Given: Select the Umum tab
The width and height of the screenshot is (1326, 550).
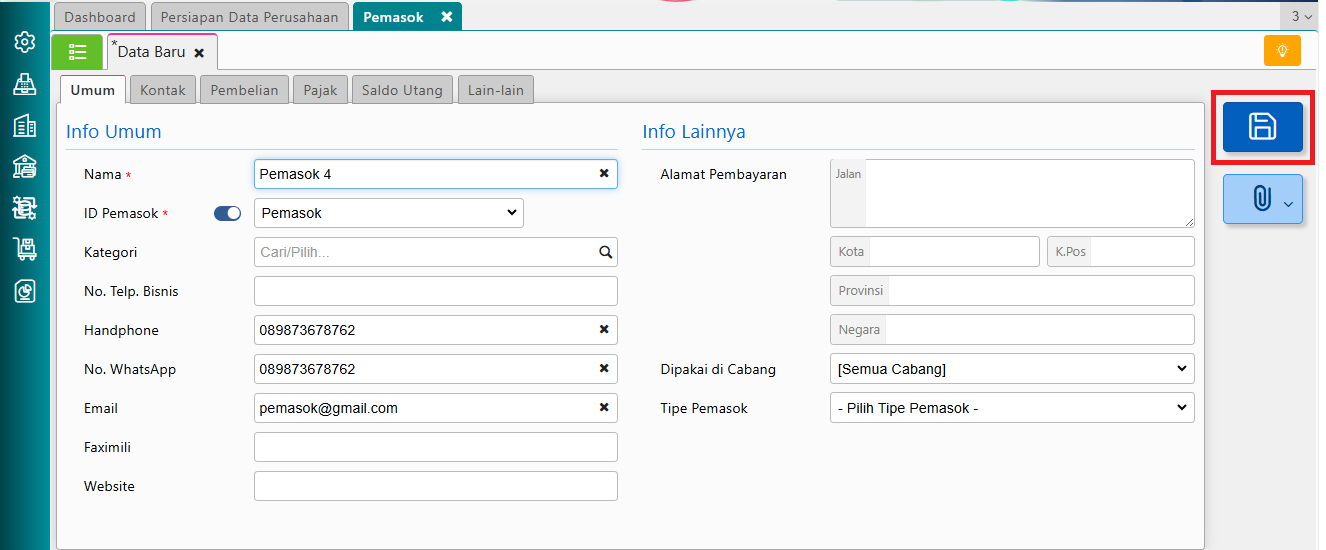Looking at the screenshot, I should [93, 90].
